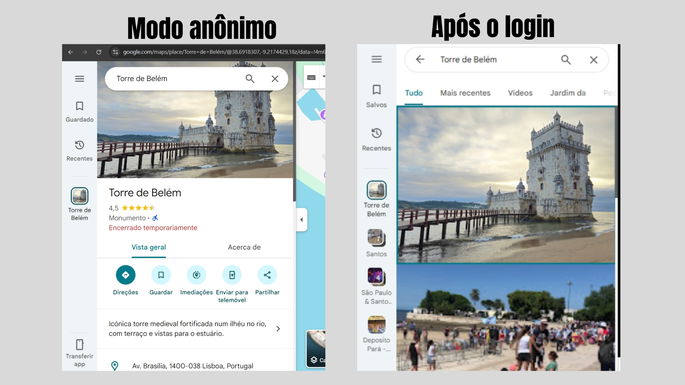The height and width of the screenshot is (385, 685).
Task: Open Recentes history in logged-in window sidebar
Action: [377, 139]
